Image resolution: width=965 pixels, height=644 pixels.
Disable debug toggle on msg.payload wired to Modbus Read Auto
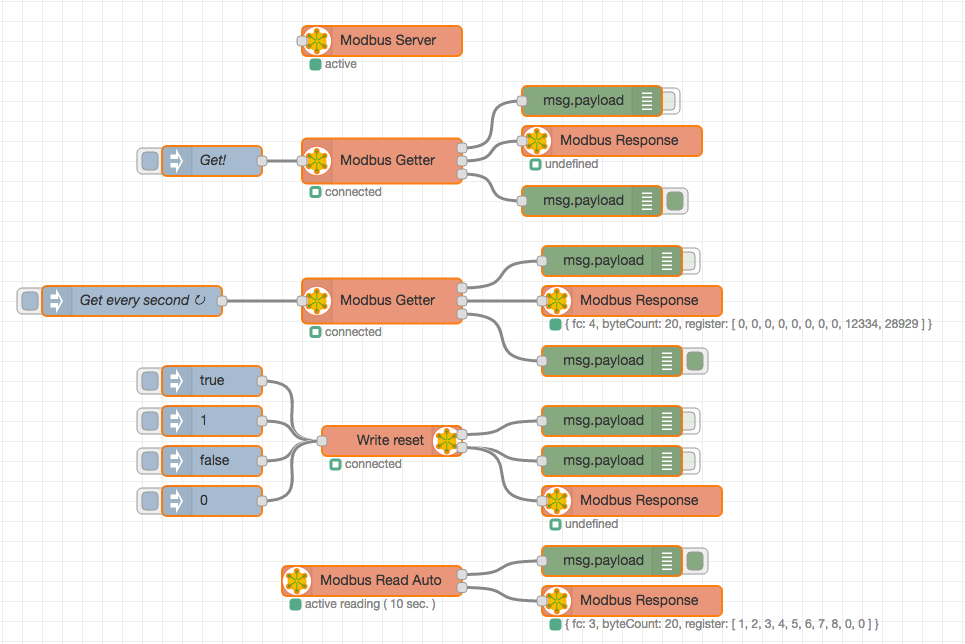695,561
